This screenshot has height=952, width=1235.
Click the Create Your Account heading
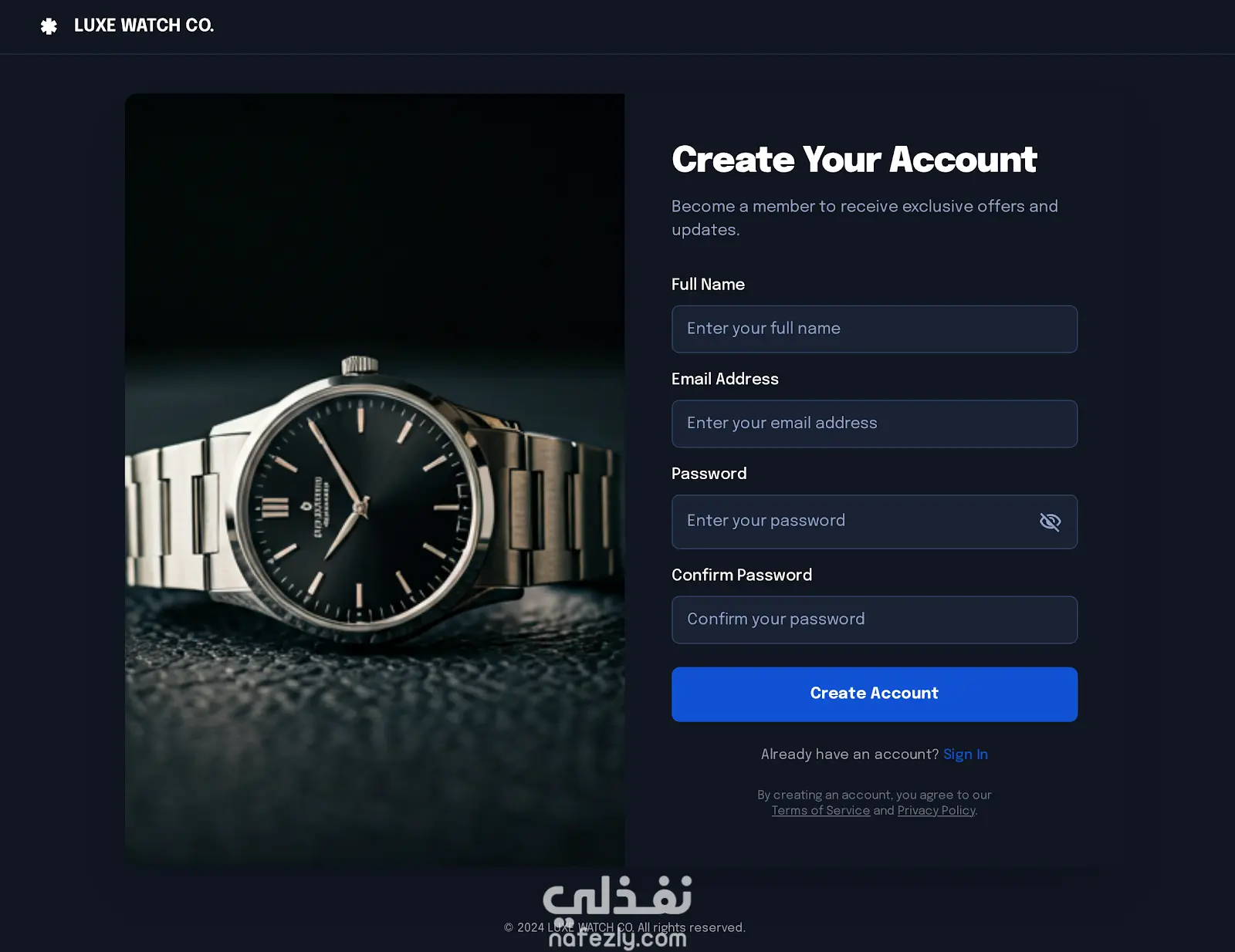(x=854, y=160)
